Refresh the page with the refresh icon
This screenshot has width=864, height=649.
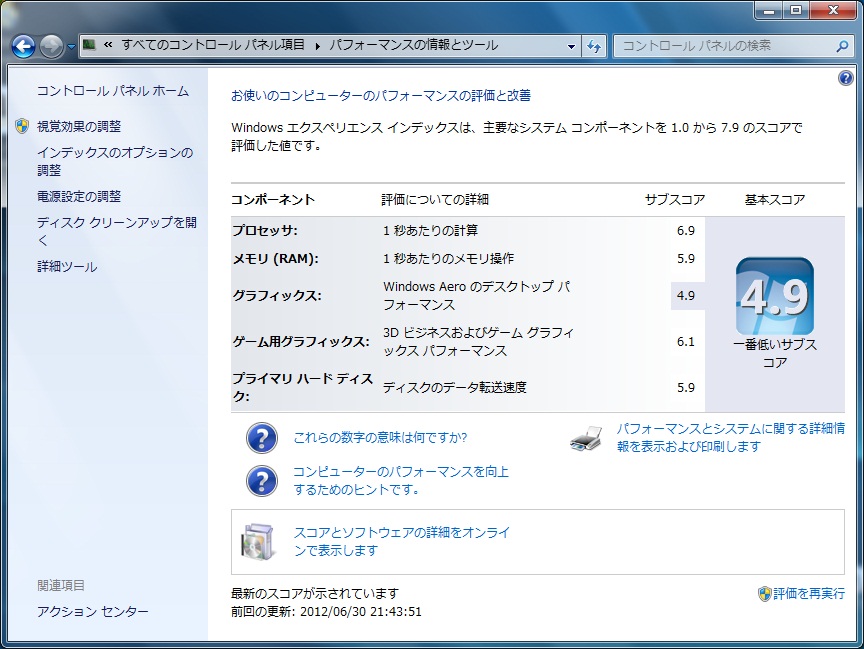pyautogui.click(x=593, y=46)
